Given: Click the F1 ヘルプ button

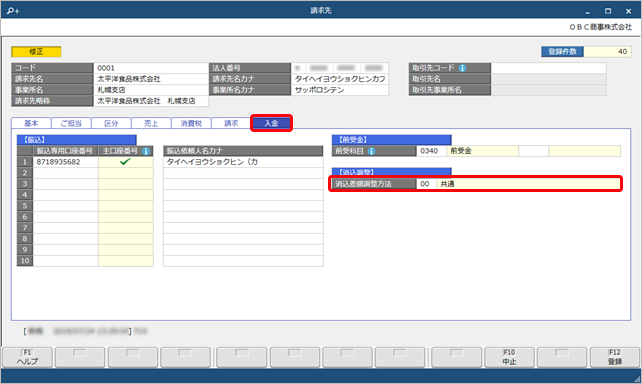Looking at the screenshot, I should tap(27, 357).
